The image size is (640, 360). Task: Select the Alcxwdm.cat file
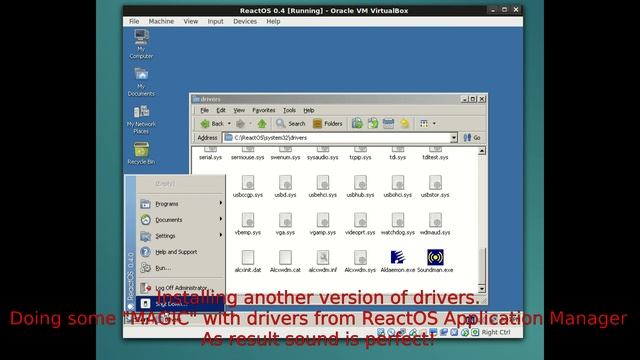(x=285, y=261)
